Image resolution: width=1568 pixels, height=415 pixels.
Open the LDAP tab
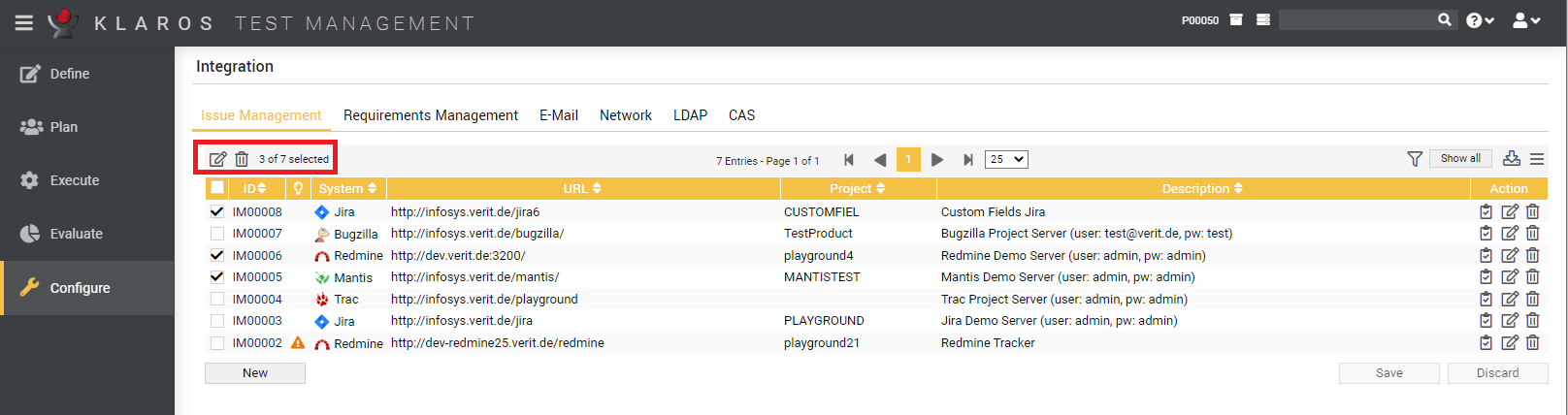690,115
